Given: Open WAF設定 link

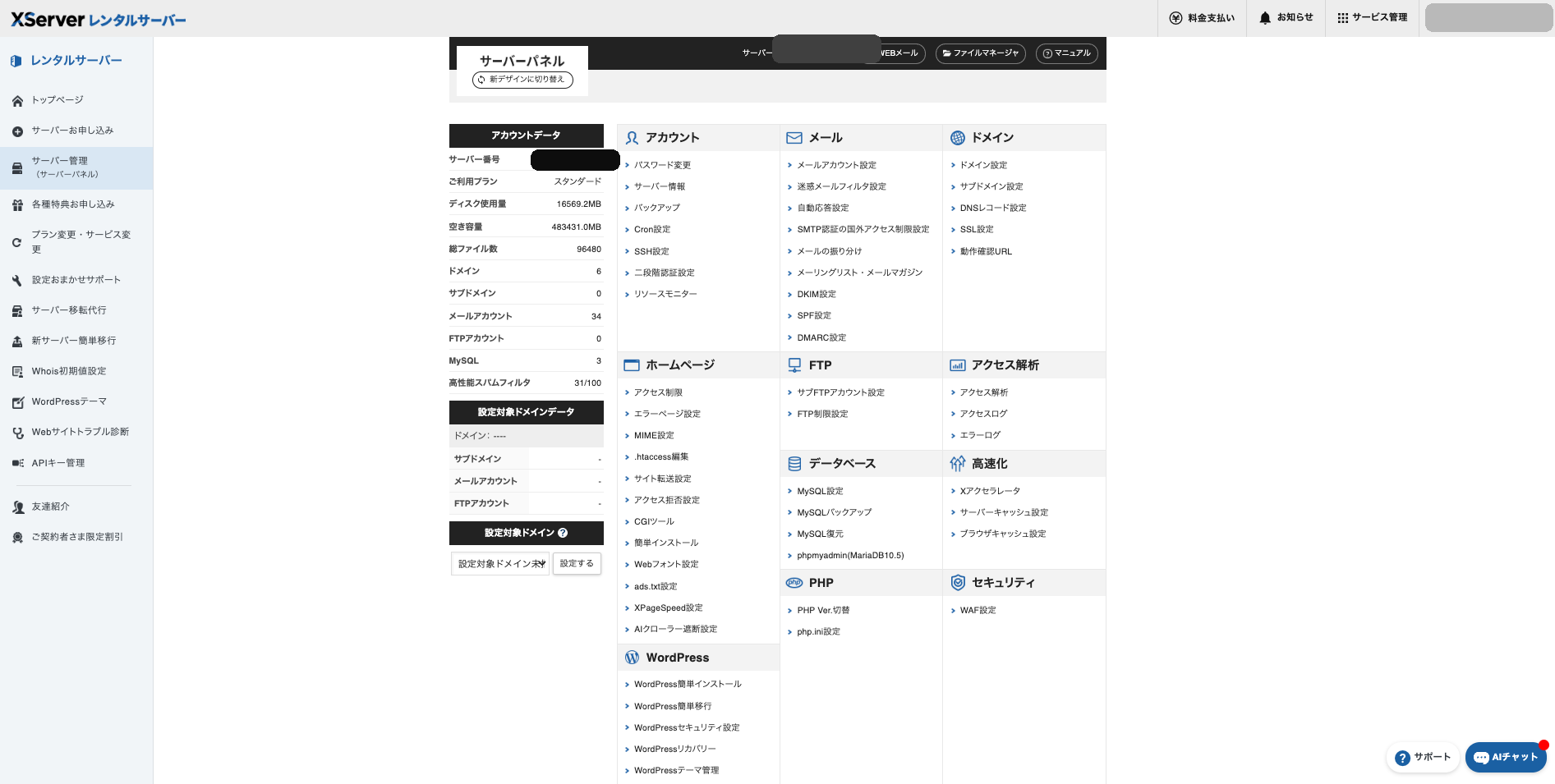Looking at the screenshot, I should (x=978, y=611).
